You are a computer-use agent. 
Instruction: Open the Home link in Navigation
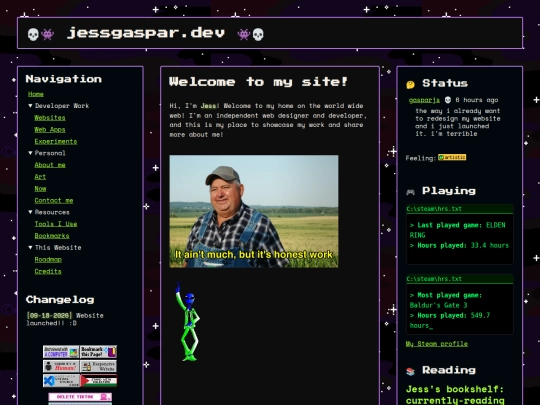click(36, 94)
